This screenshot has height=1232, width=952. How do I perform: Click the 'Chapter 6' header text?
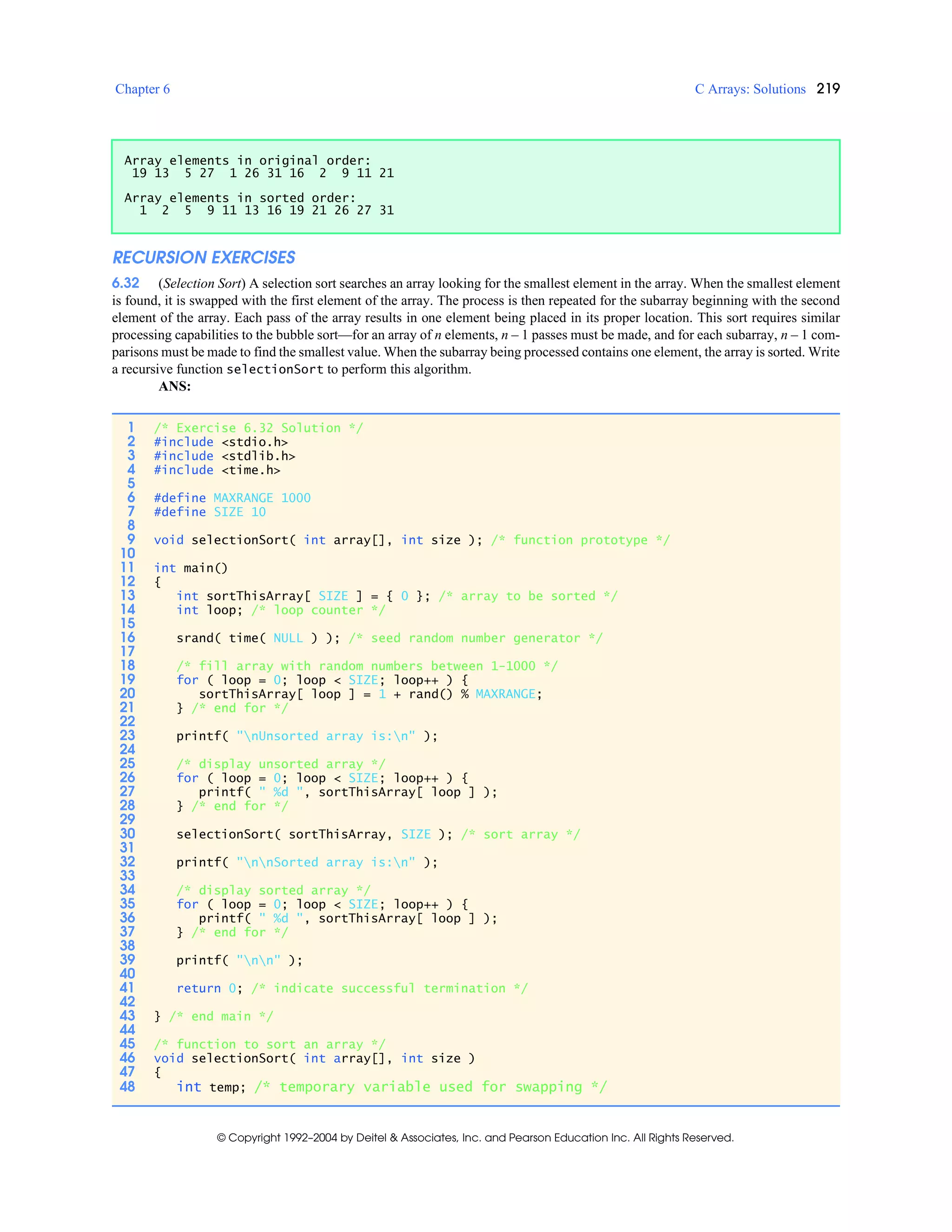tap(142, 89)
